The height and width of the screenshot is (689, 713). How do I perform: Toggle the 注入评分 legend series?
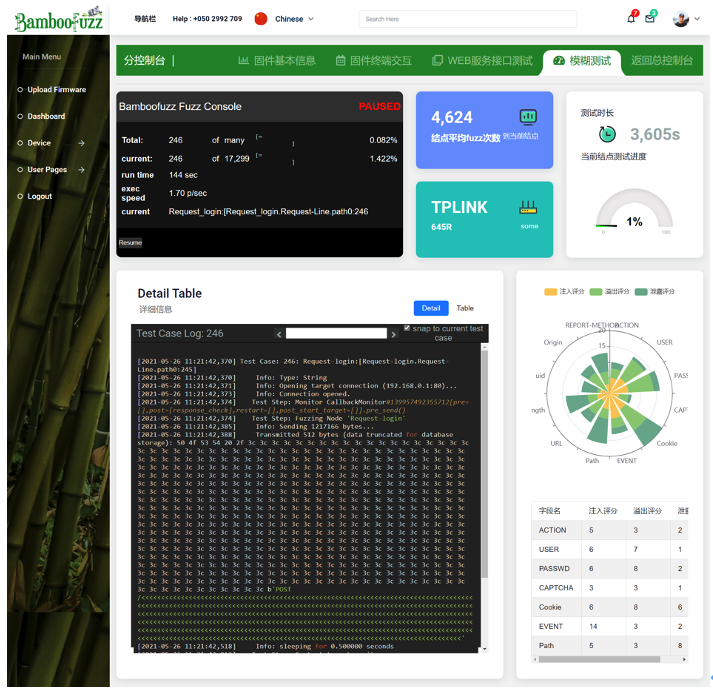tap(564, 292)
